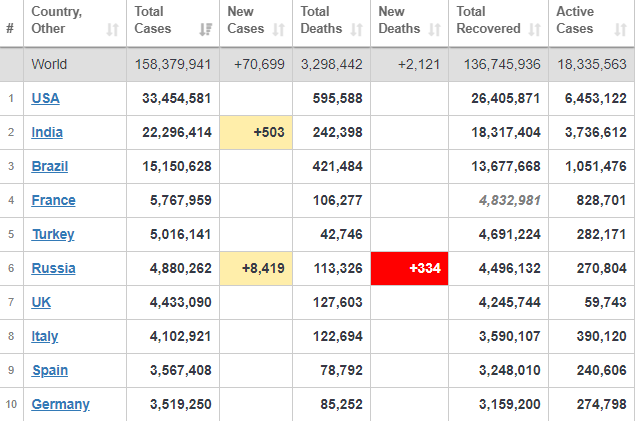Screen dimensions: 635x421
Task: Click the Total Cases sort icon
Action: coord(206,30)
